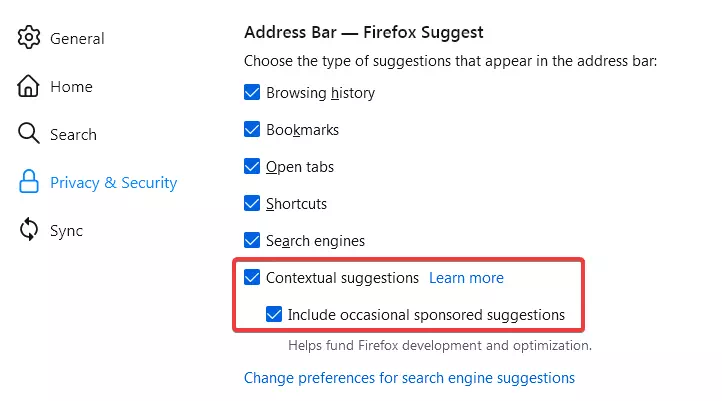Click the padlock icon for Privacy & Security

29,181
